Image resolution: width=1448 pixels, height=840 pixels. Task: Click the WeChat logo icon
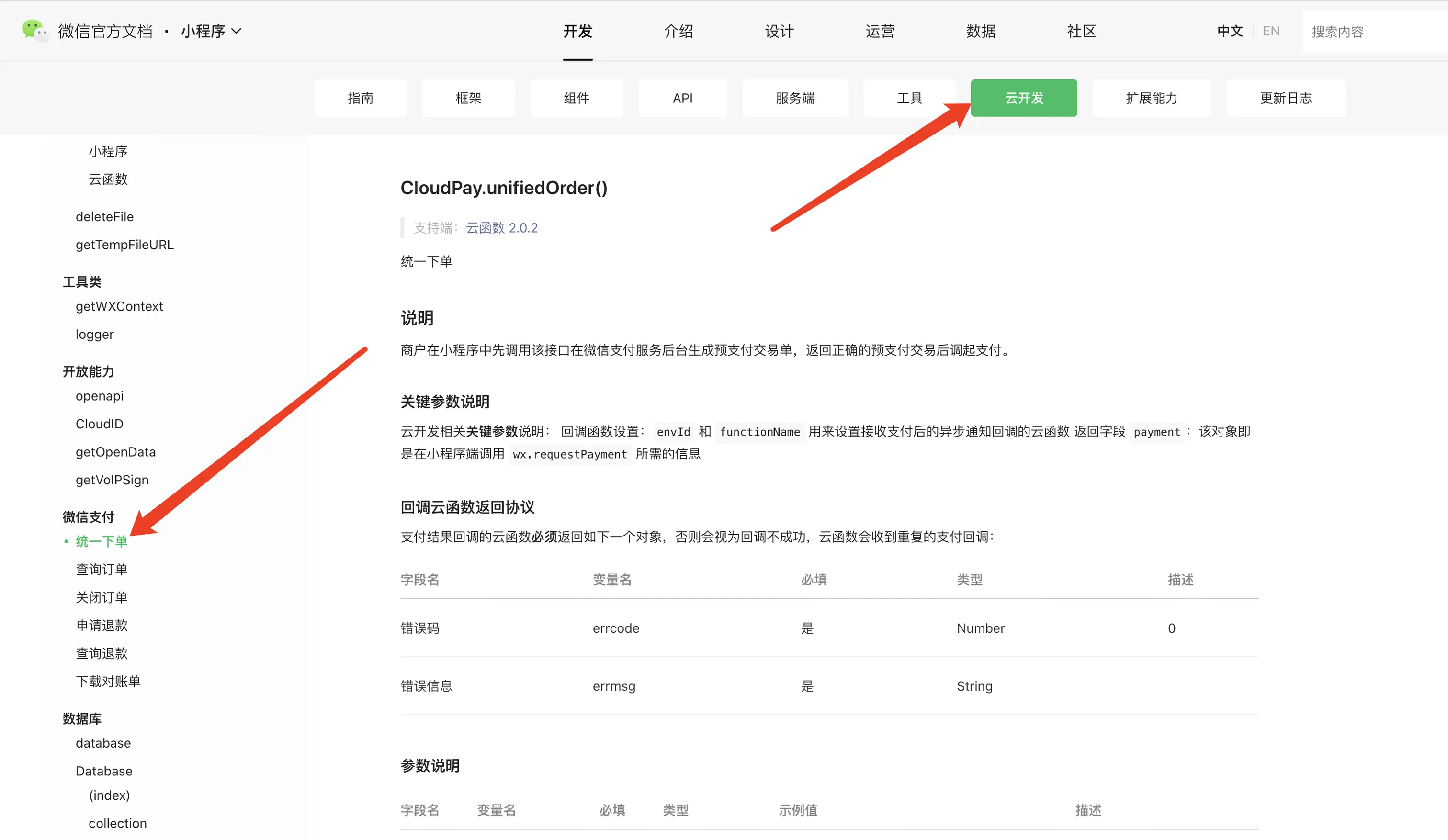point(34,30)
